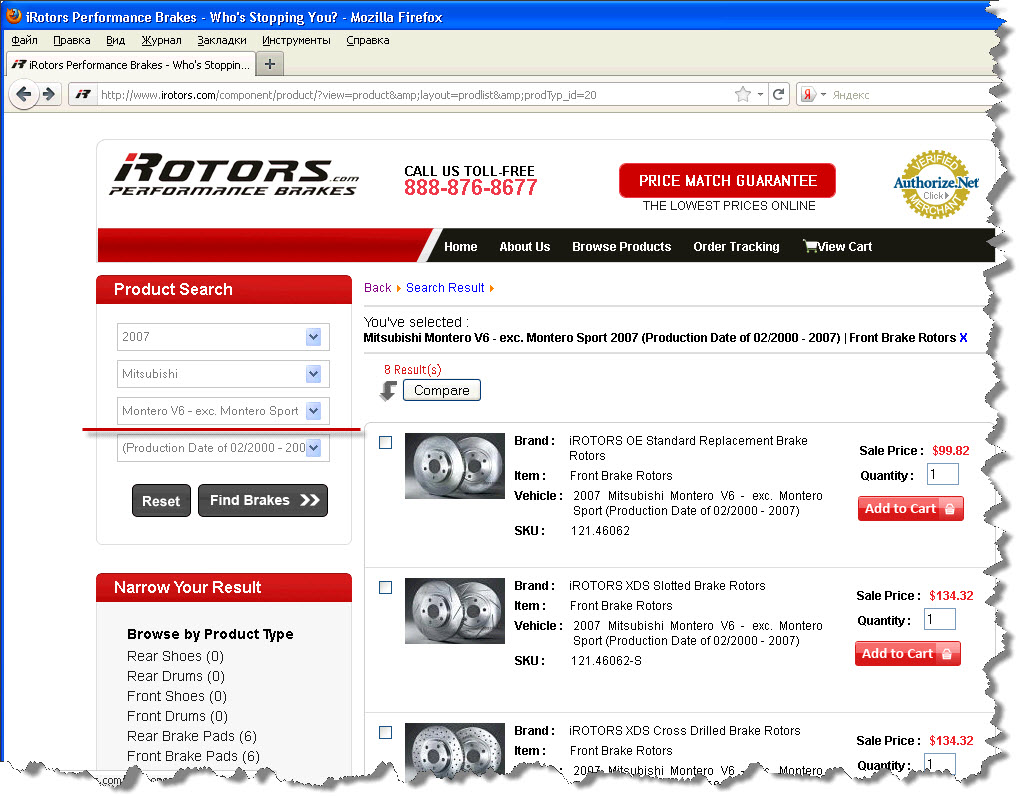Screen dimensions: 1019x796
Task: Click the iRotors Performance Brakes logo
Action: pyautogui.click(x=233, y=176)
